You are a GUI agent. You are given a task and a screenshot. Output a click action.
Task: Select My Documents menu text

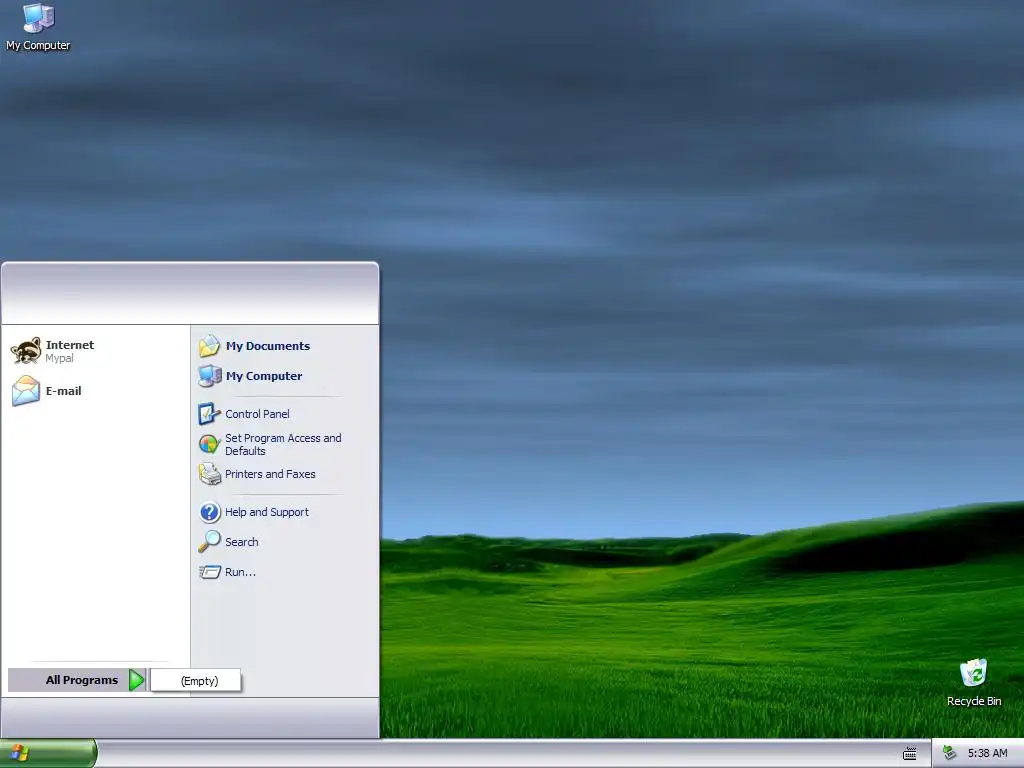click(x=268, y=345)
